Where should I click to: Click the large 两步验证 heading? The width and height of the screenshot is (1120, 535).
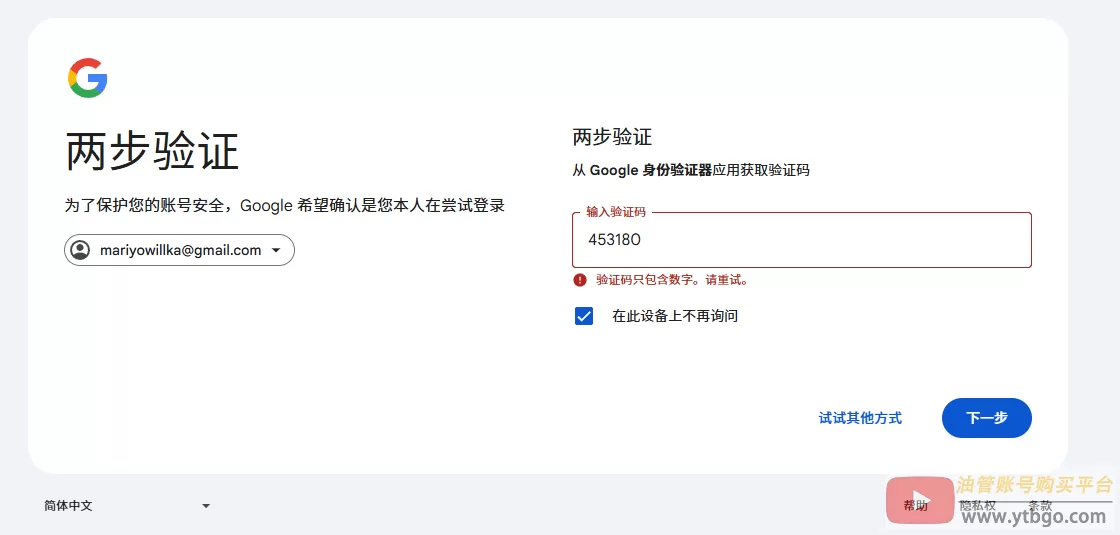coord(151,151)
